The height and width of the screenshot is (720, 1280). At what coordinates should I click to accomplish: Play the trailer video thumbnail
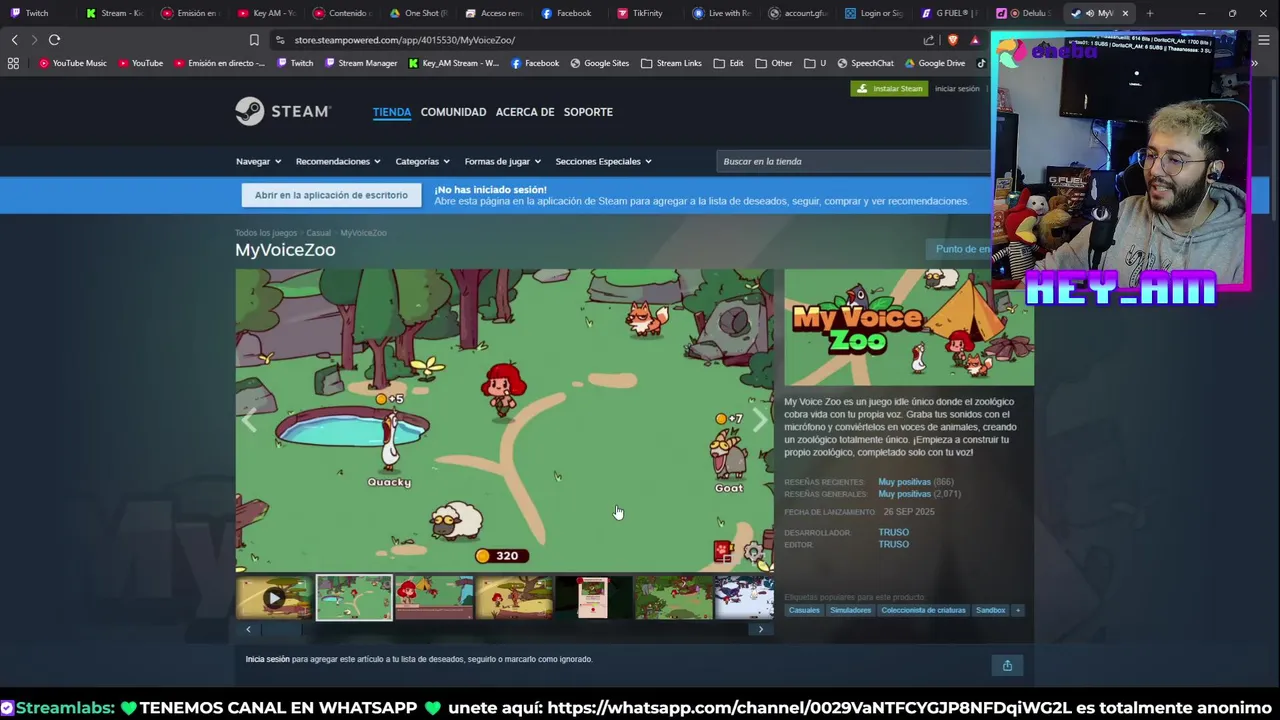pos(274,598)
